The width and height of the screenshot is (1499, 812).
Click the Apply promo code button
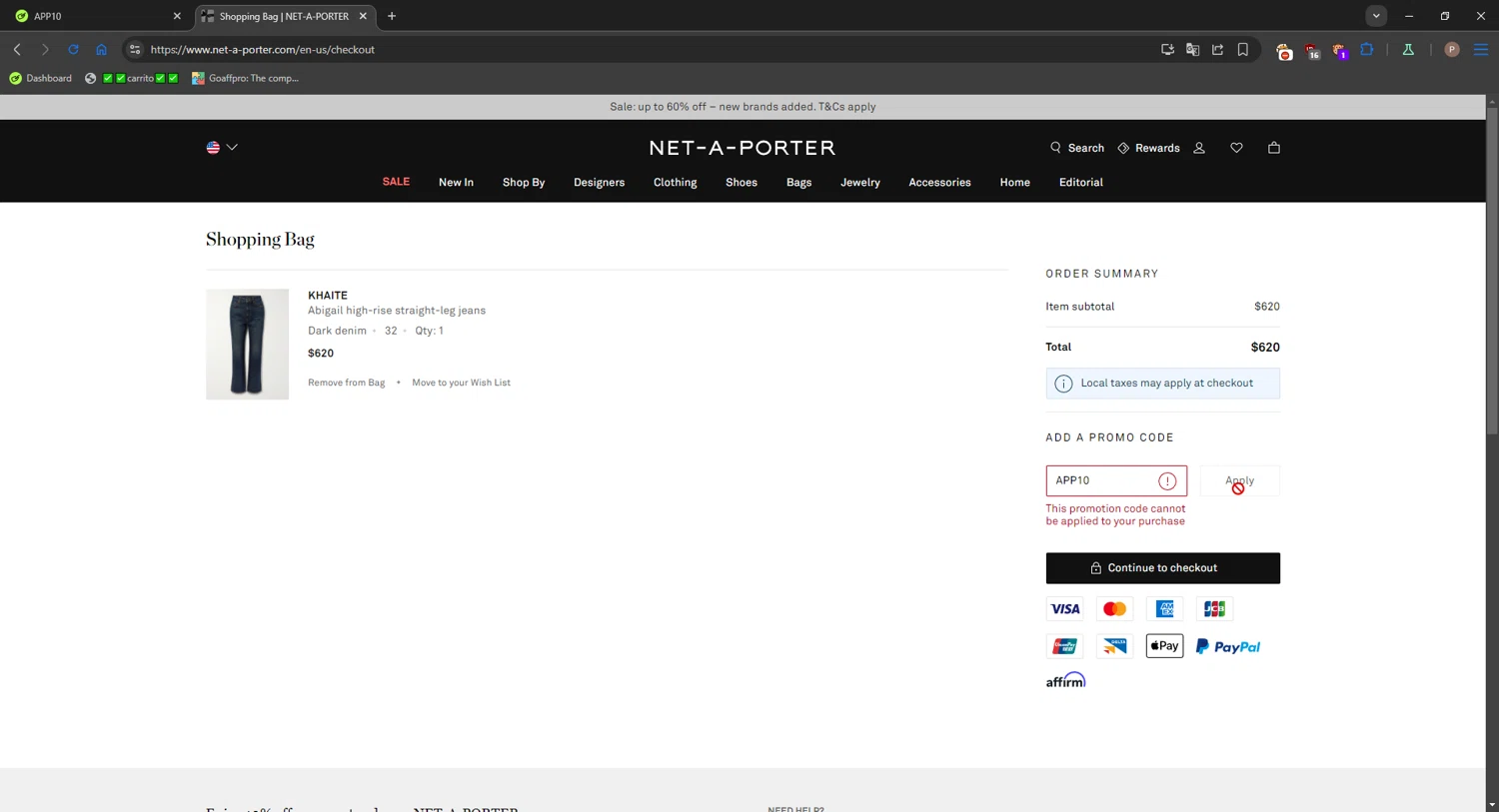click(x=1239, y=480)
